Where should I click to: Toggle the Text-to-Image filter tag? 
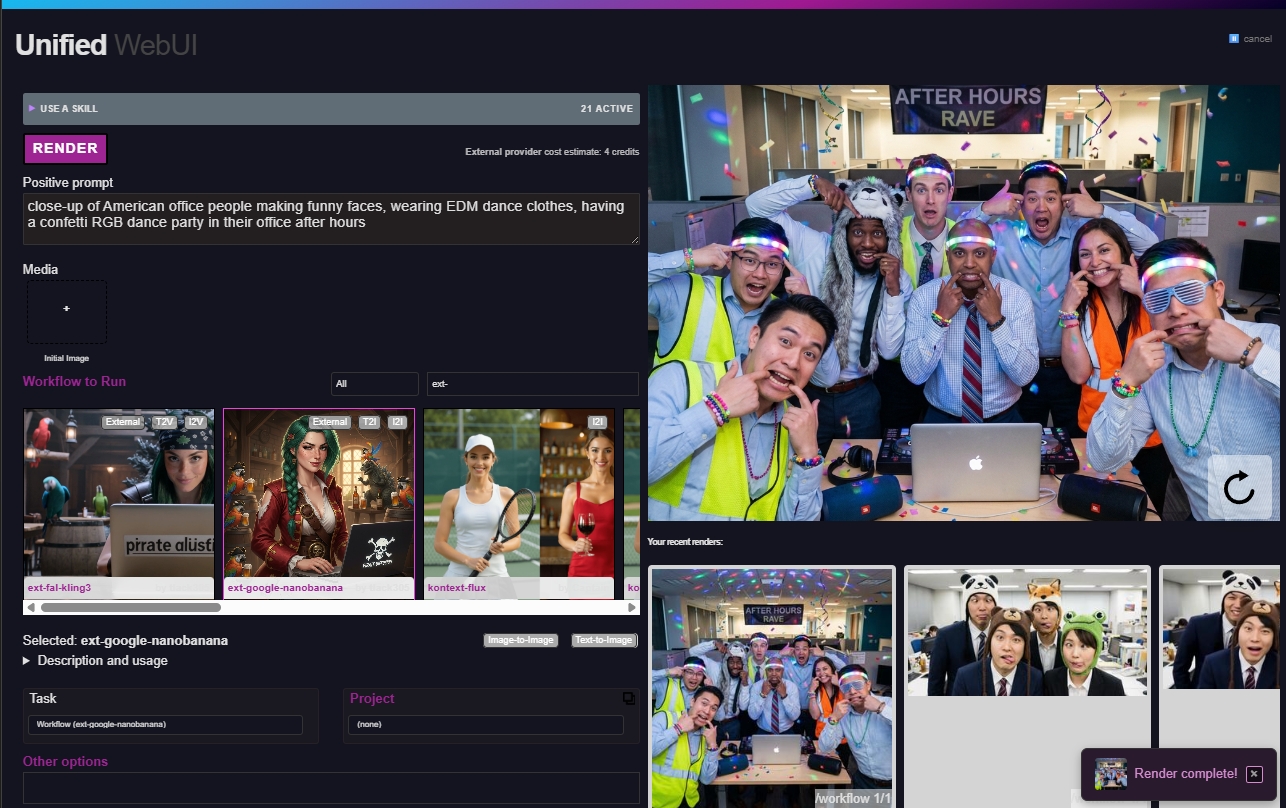[x=604, y=640]
